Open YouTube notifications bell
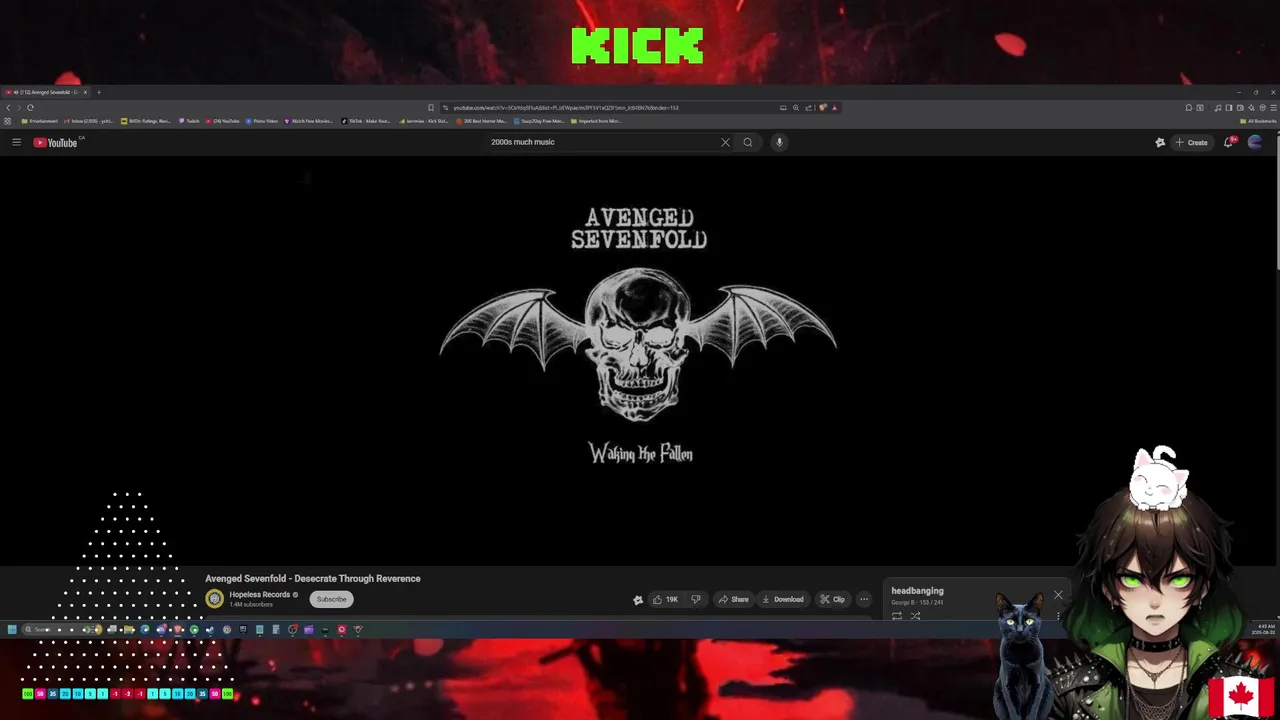This screenshot has width=1280, height=720. coord(1229,142)
